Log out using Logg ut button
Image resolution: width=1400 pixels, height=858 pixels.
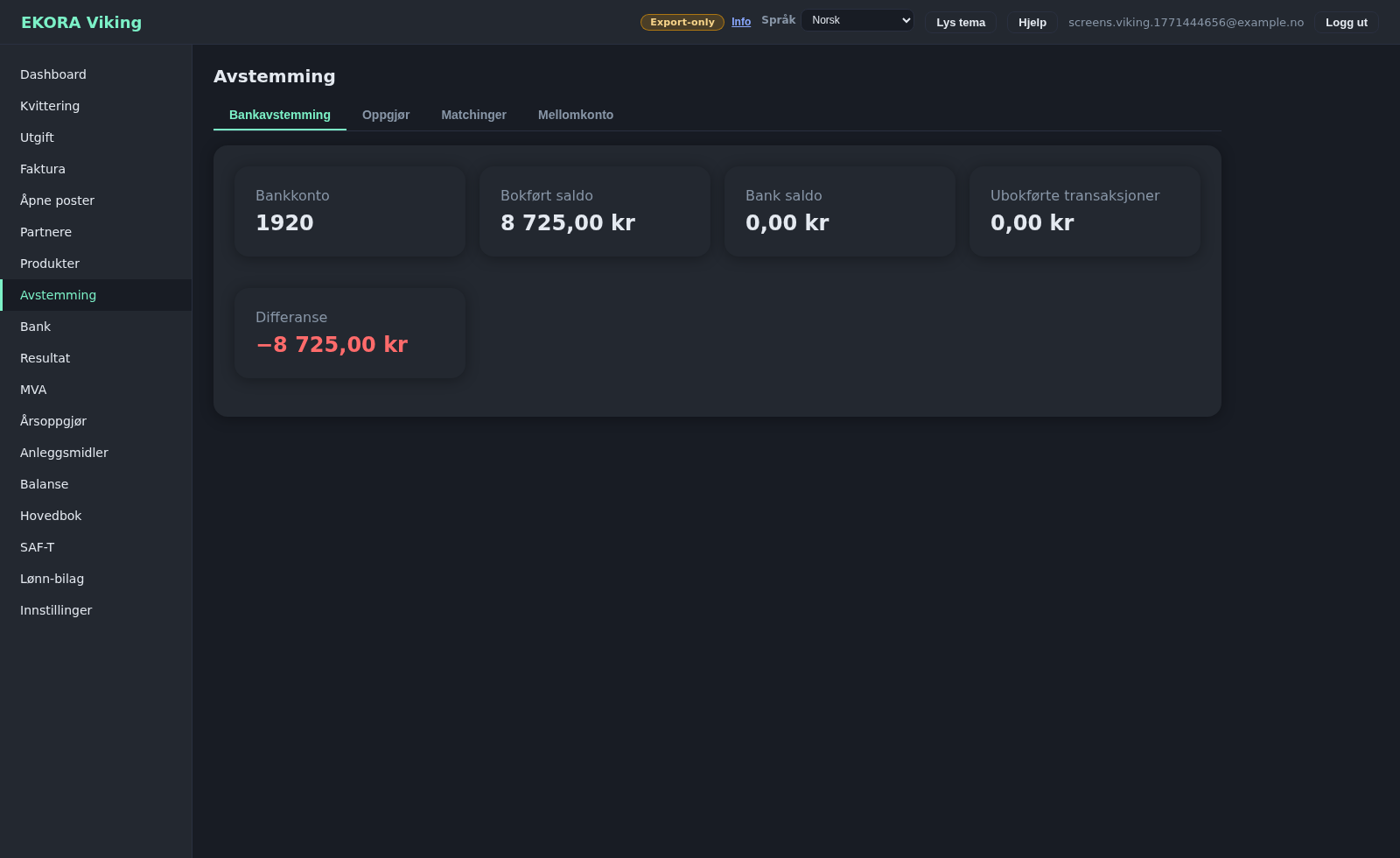pyautogui.click(x=1346, y=23)
